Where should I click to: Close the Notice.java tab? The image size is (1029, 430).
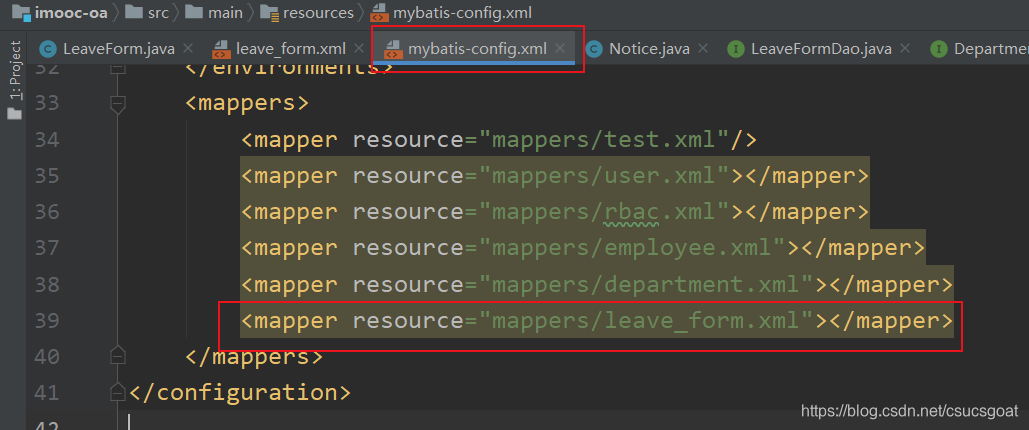tap(702, 48)
